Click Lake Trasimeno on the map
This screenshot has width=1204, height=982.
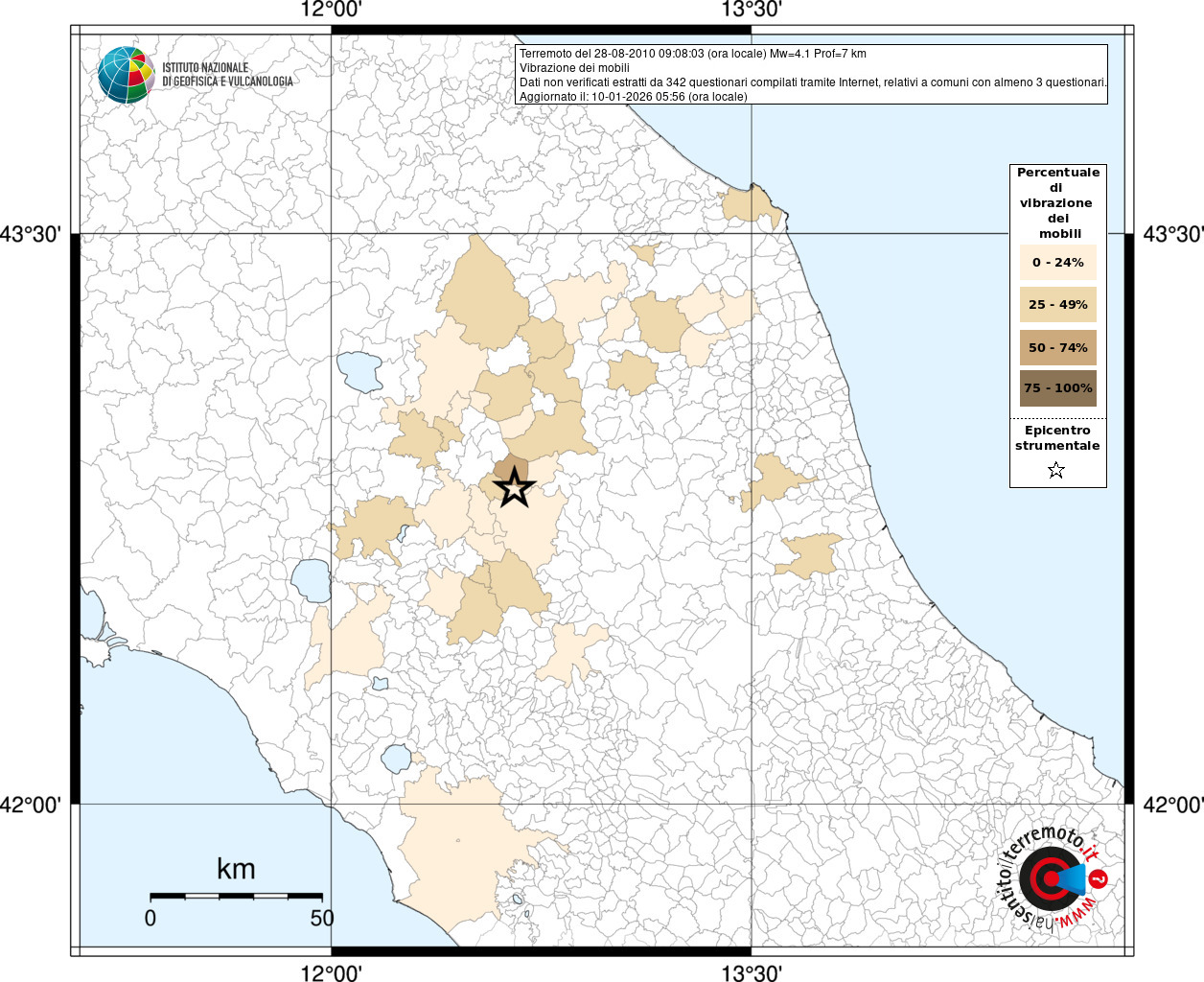pos(359,372)
